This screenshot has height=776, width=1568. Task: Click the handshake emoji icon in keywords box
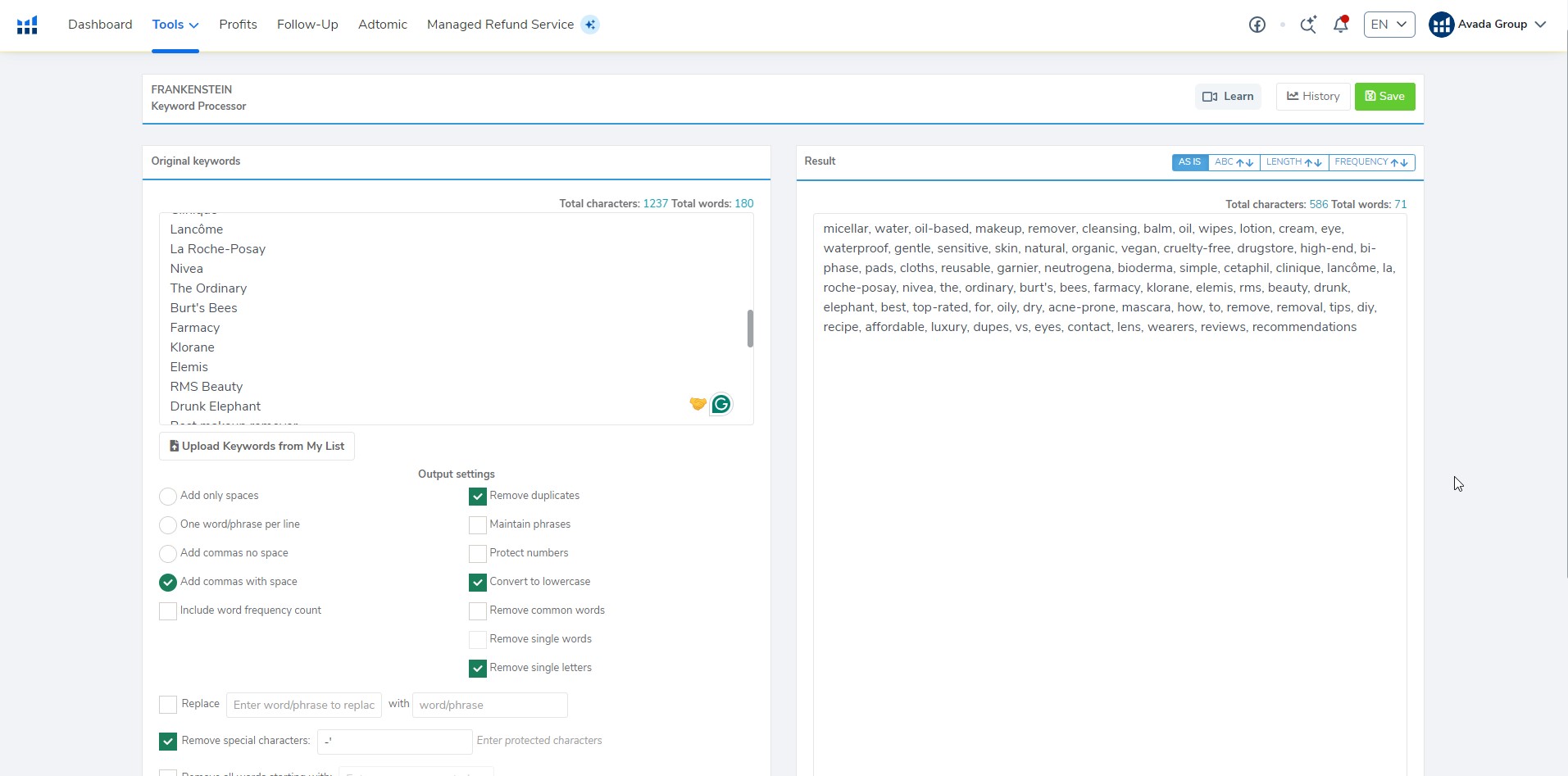click(x=698, y=403)
